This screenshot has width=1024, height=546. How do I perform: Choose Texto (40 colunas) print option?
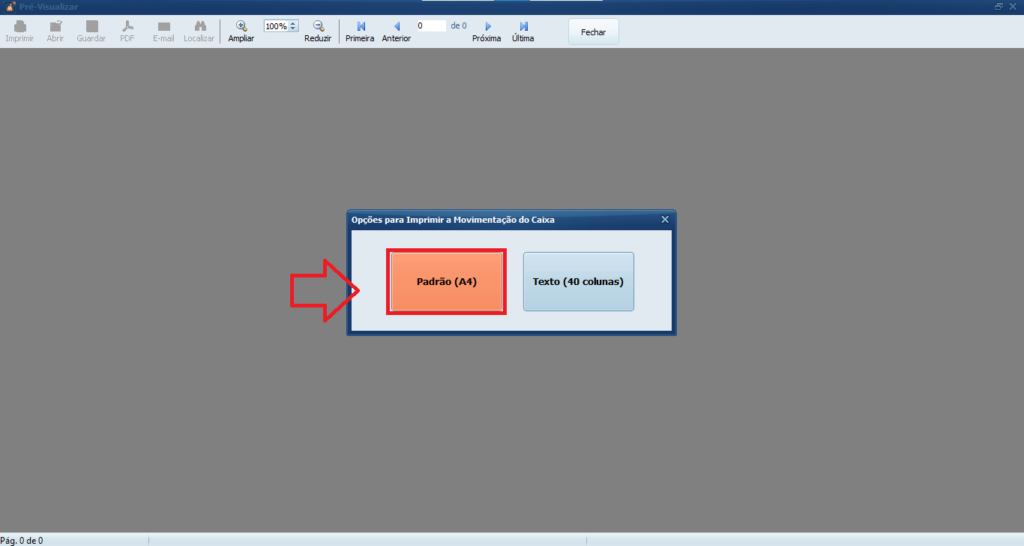pos(578,282)
